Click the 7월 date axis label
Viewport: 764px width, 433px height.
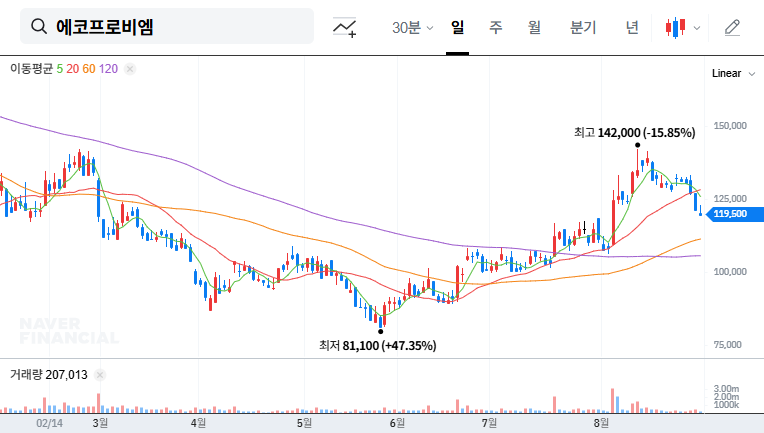(489, 423)
